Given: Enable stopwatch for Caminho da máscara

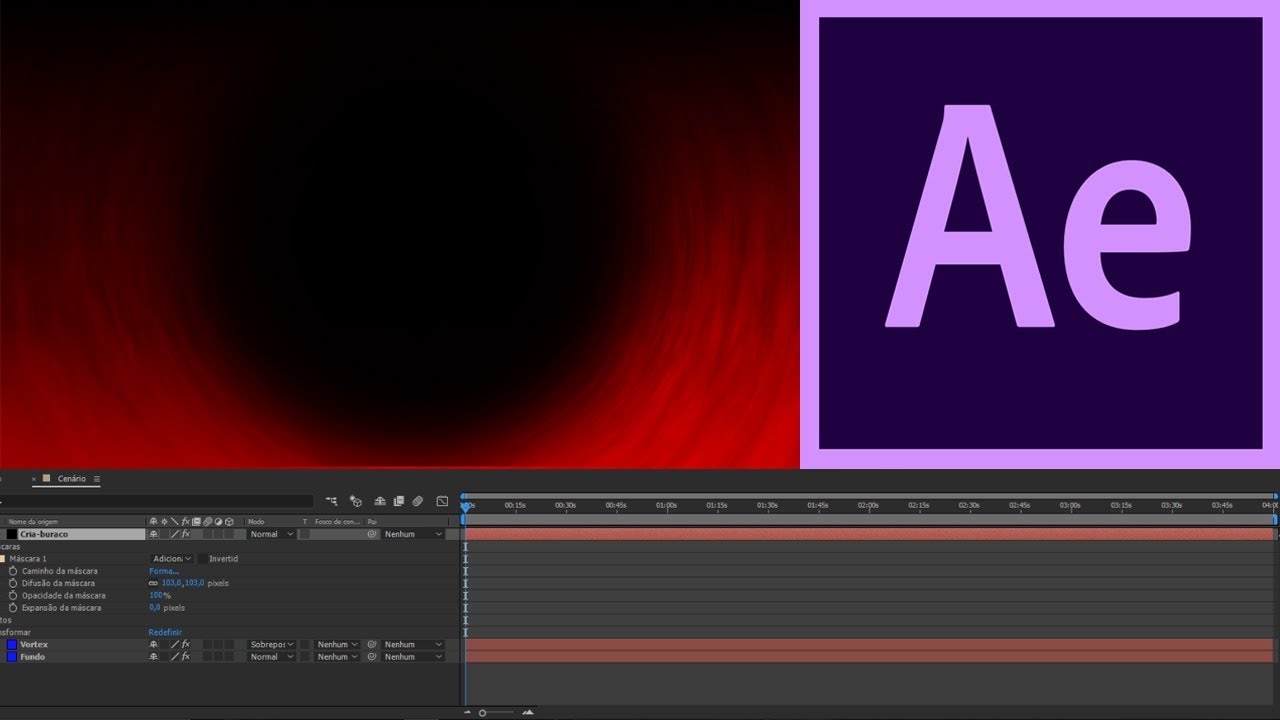Looking at the screenshot, I should [x=13, y=571].
